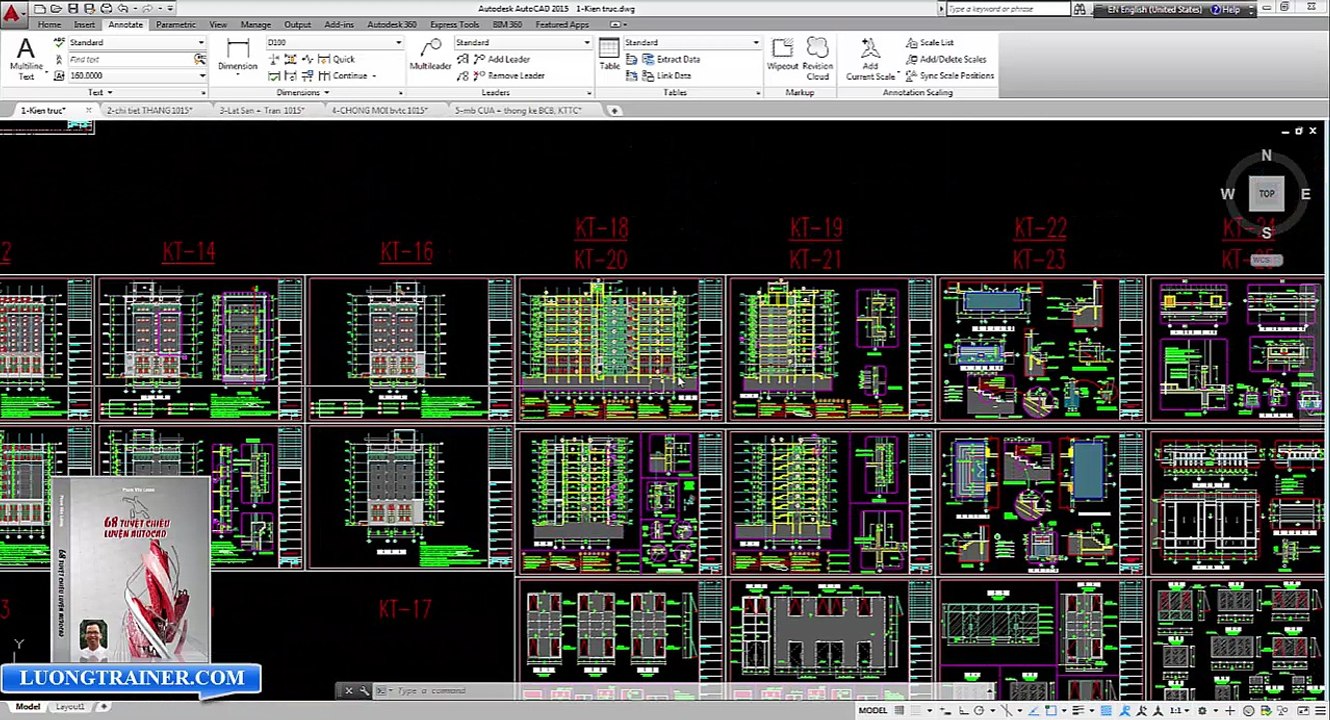Choose Add Current Scale tool

tap(870, 58)
